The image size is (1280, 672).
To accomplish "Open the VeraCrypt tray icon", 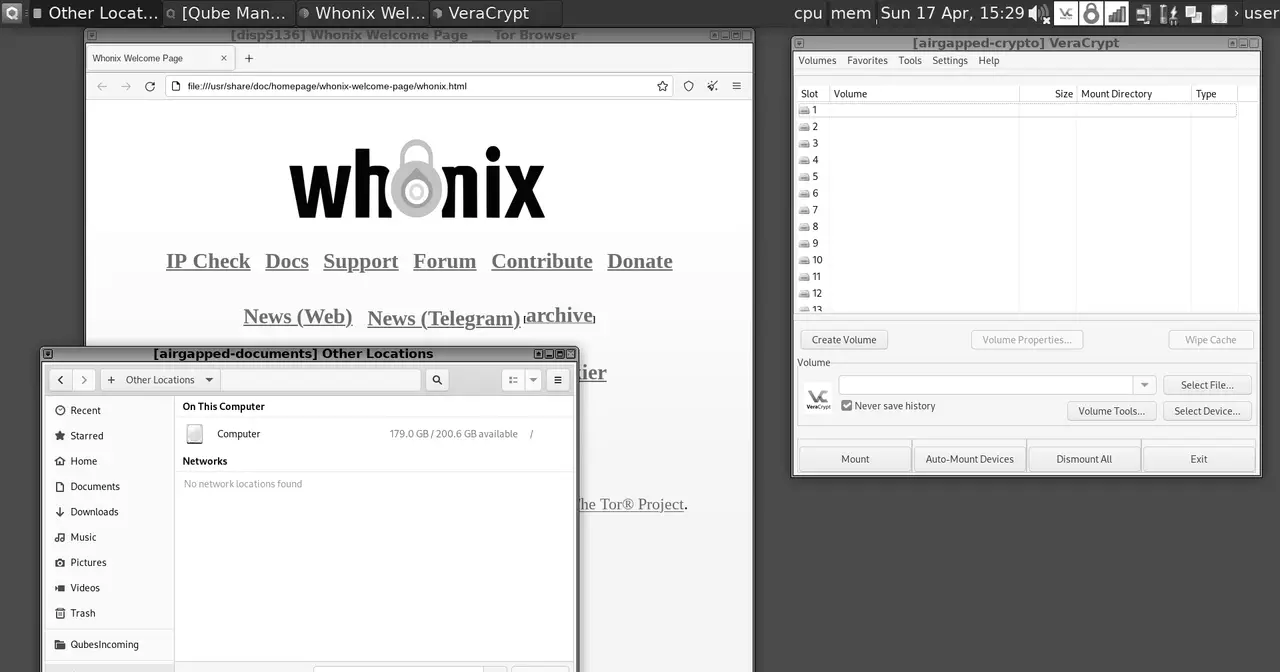I will click(x=1066, y=14).
